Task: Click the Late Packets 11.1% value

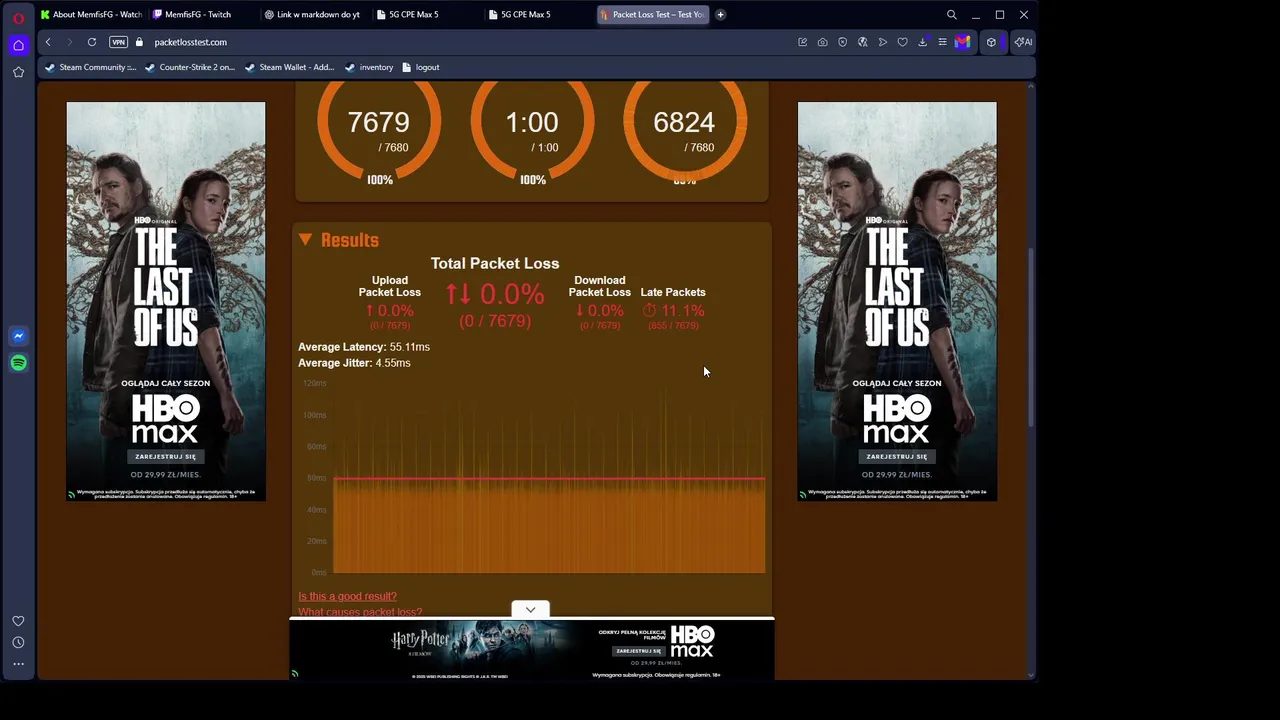Action: (673, 311)
